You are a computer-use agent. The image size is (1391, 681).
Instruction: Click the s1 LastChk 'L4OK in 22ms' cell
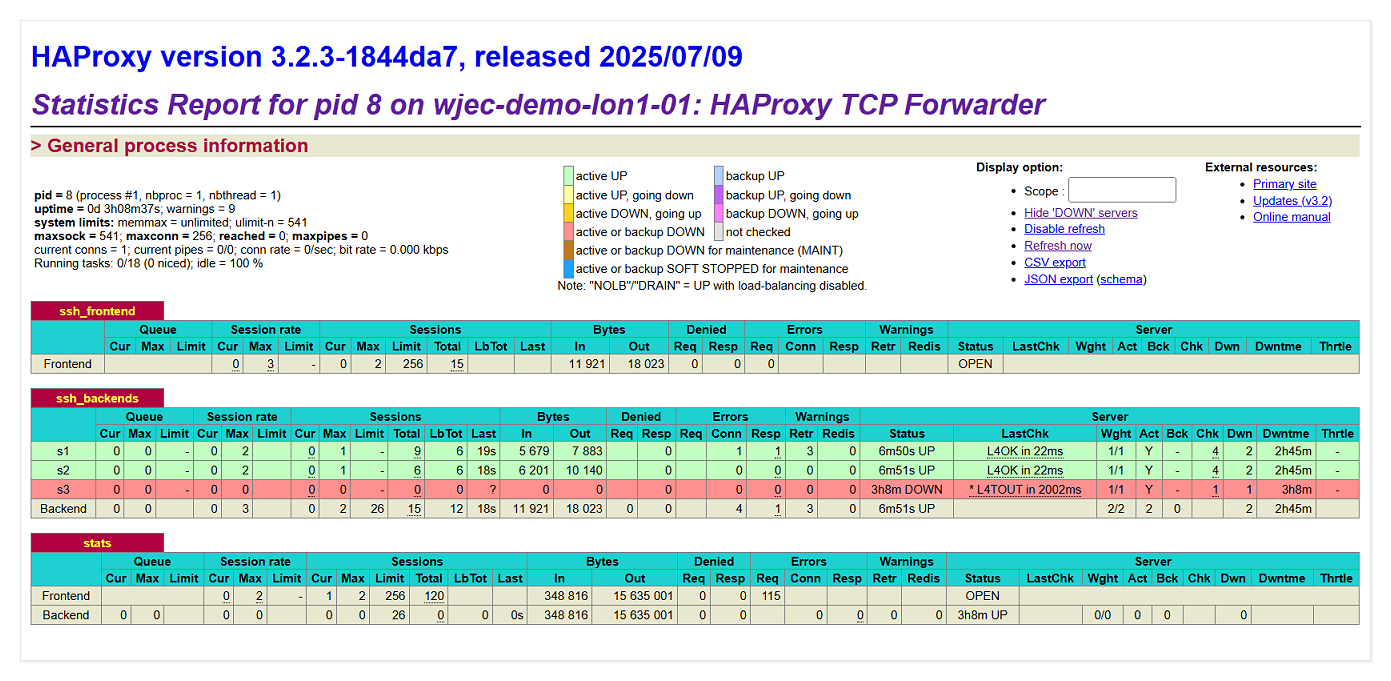tap(1025, 452)
